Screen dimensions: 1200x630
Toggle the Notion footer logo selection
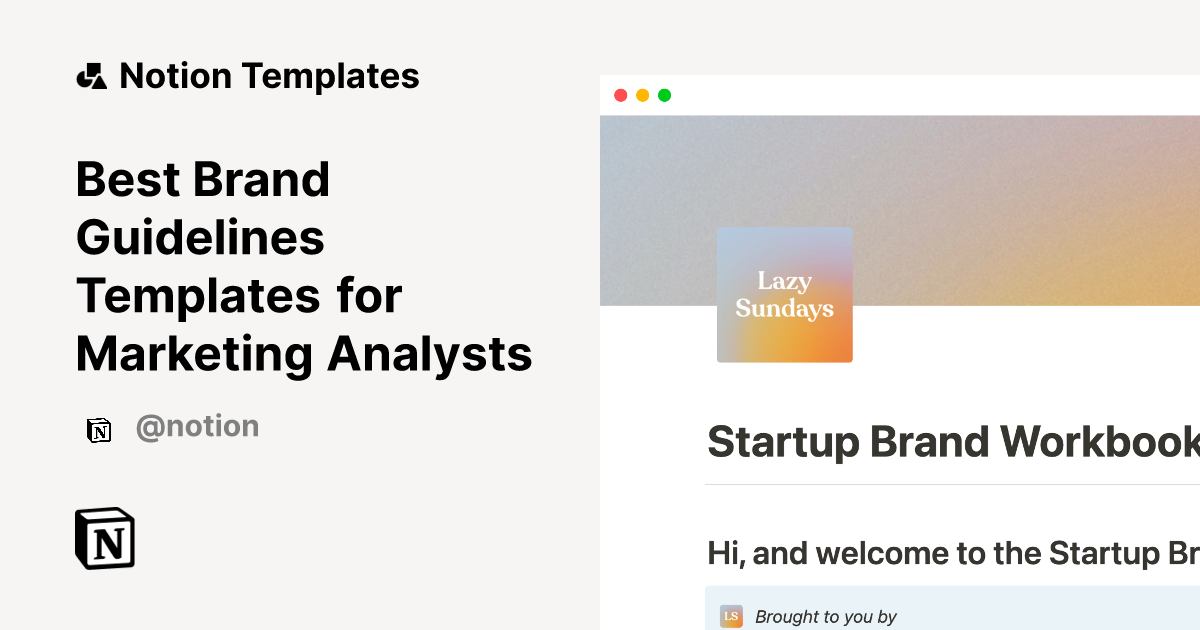[x=105, y=538]
